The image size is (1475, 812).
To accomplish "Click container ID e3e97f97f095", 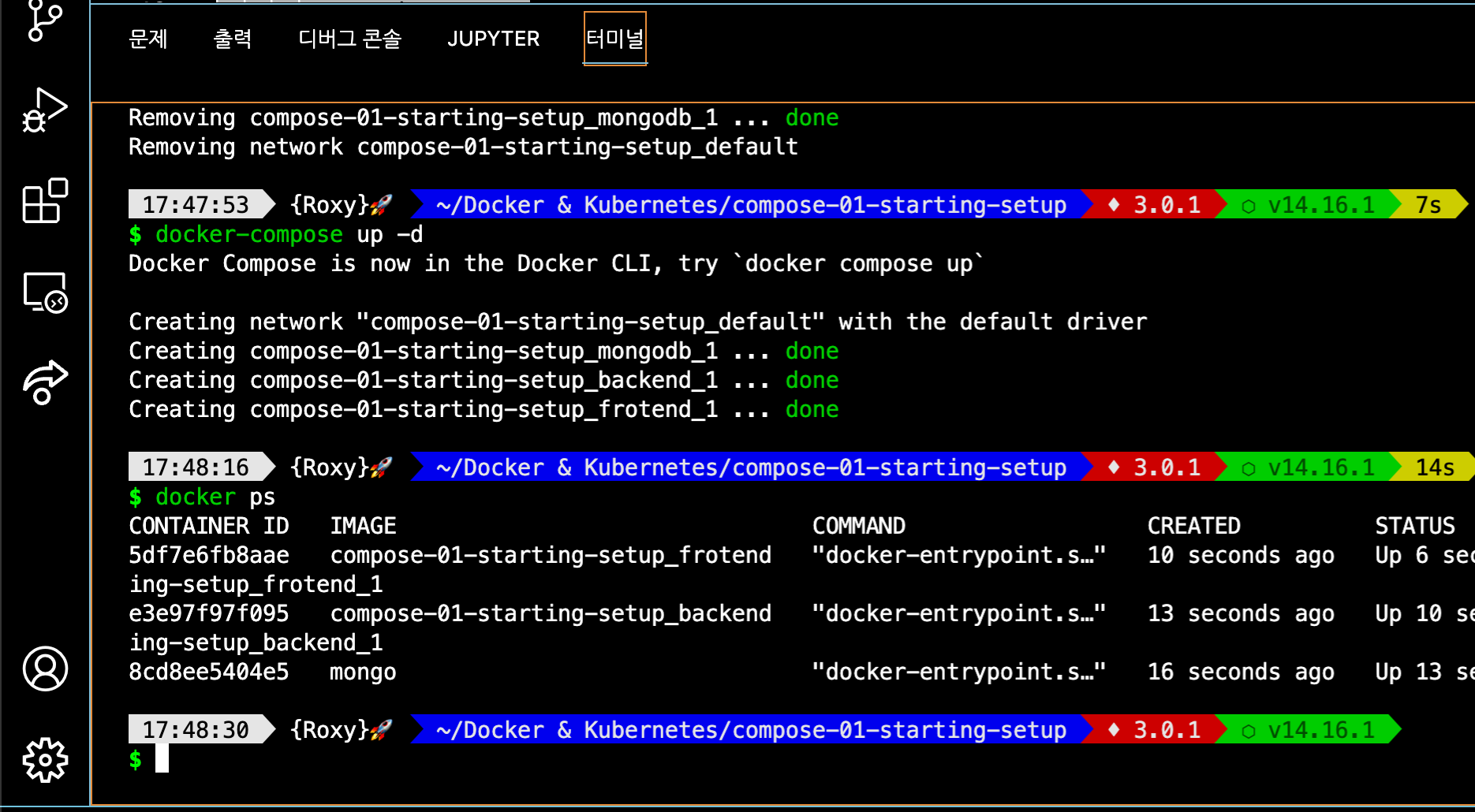I will coord(209,613).
